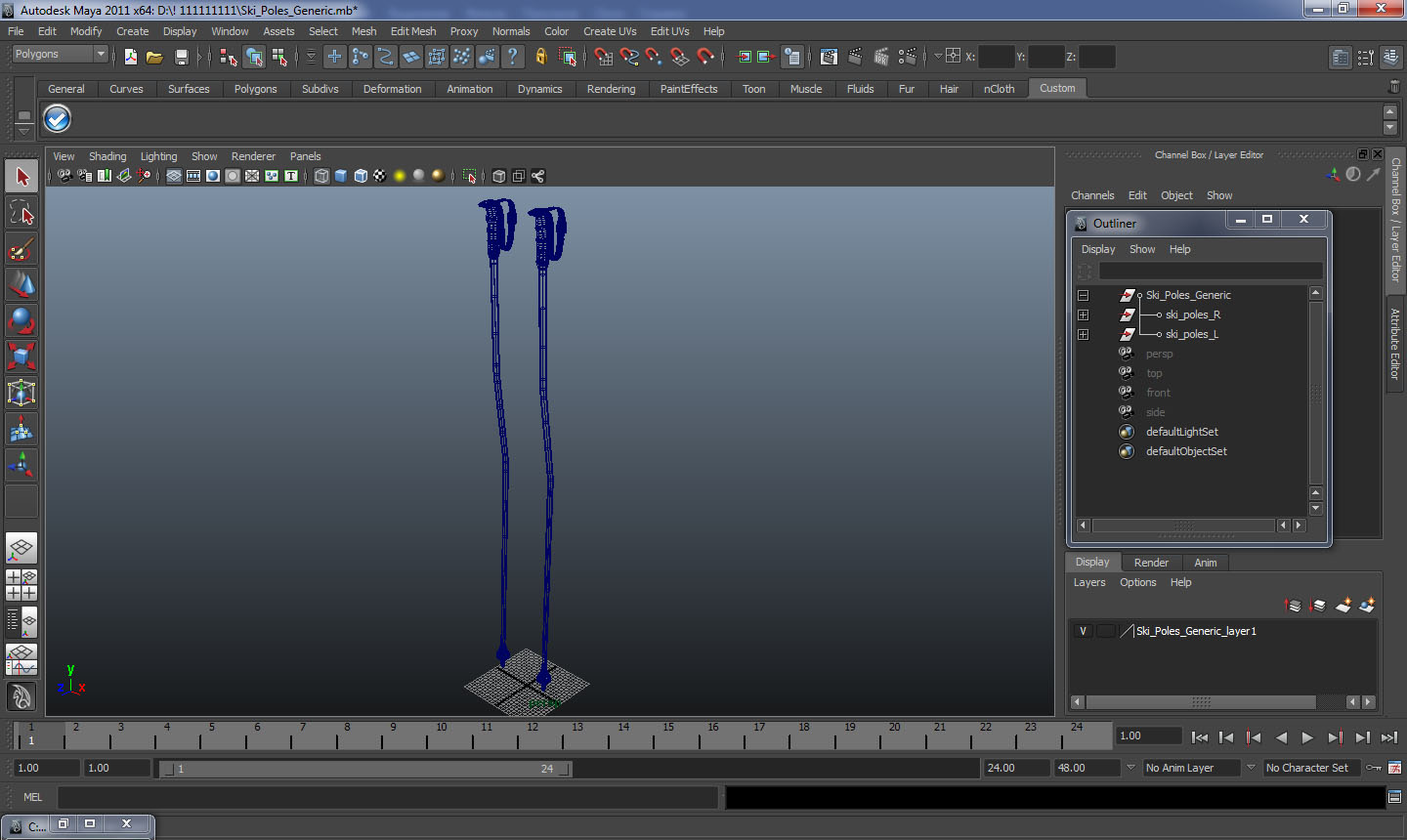Open Render Settings icon
1407x840 pixels.
coord(908,57)
